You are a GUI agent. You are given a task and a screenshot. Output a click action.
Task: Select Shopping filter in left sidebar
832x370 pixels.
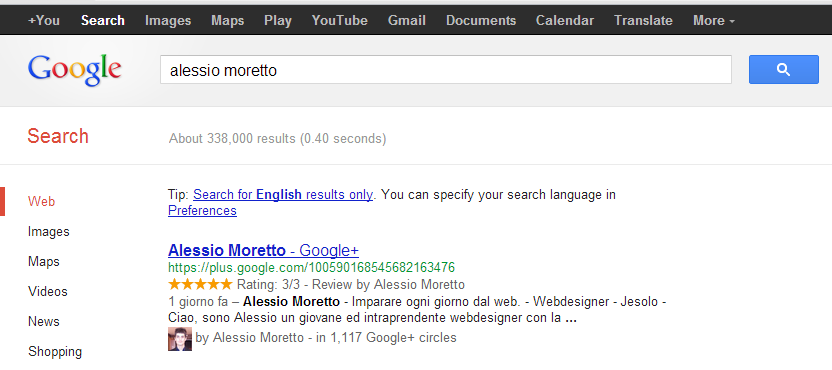55,351
